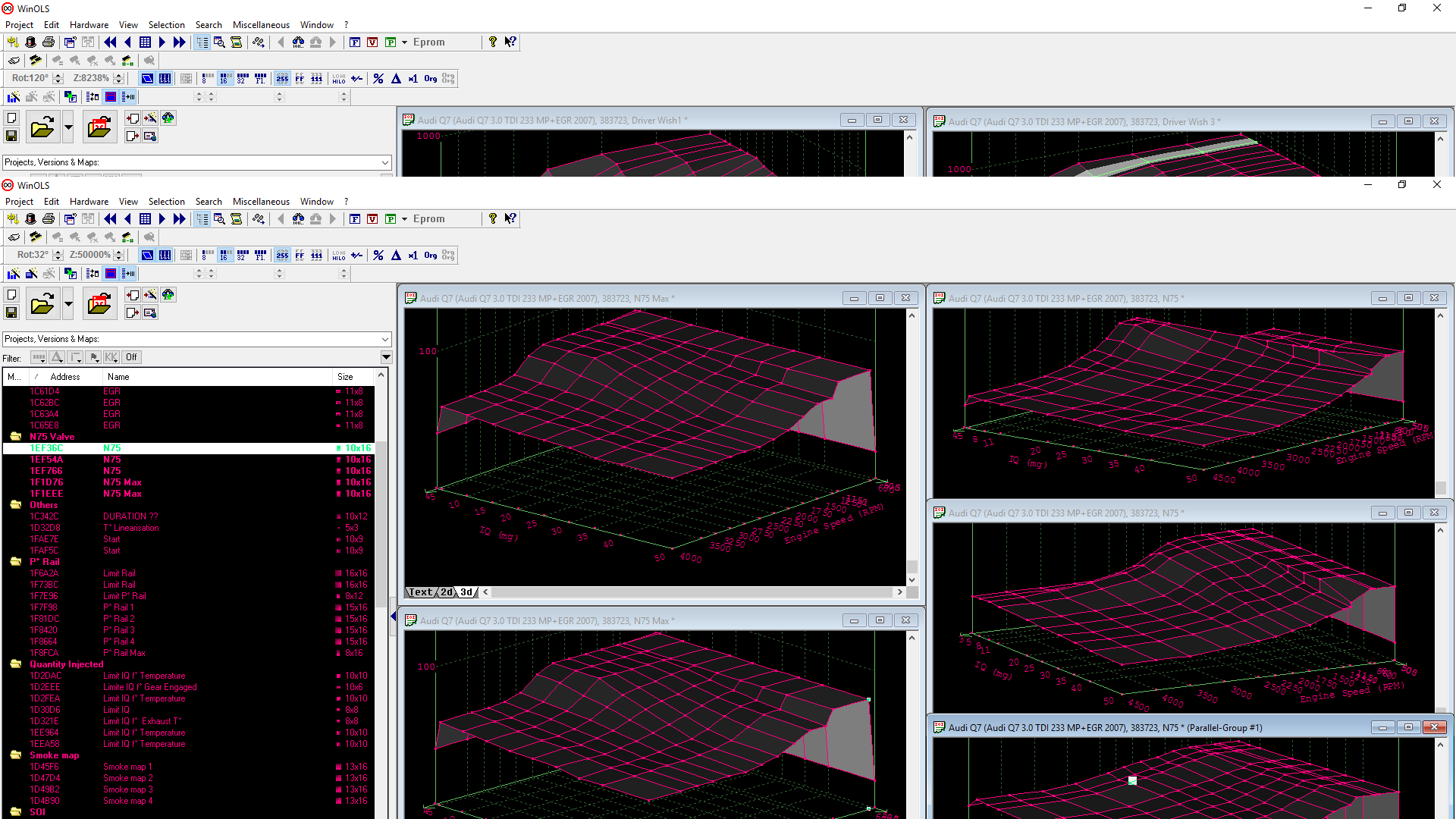Increase Rot:32° rotation with up spinner
The height and width of the screenshot is (819, 1456).
pyautogui.click(x=58, y=252)
